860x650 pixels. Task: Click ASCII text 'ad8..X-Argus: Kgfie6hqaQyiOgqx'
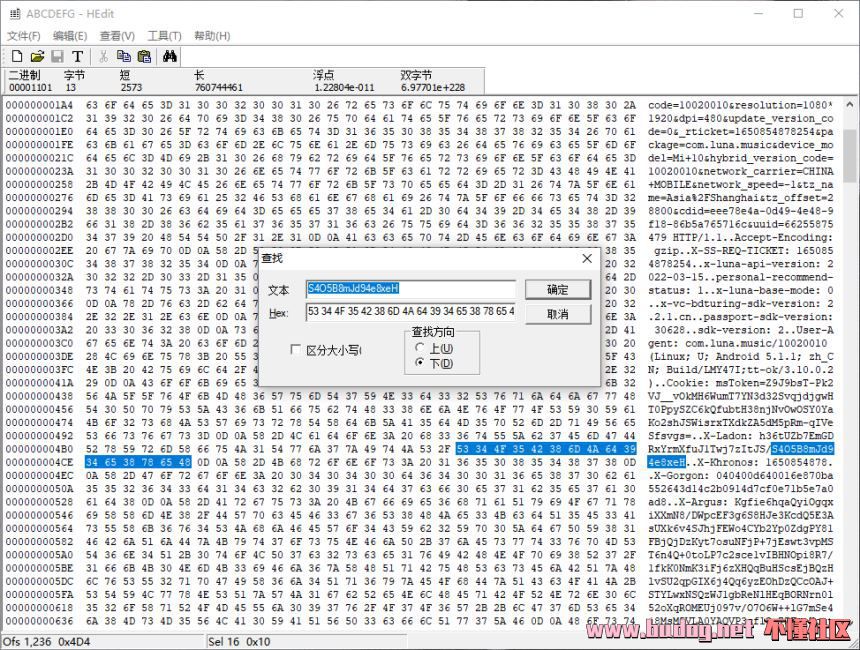[741, 502]
